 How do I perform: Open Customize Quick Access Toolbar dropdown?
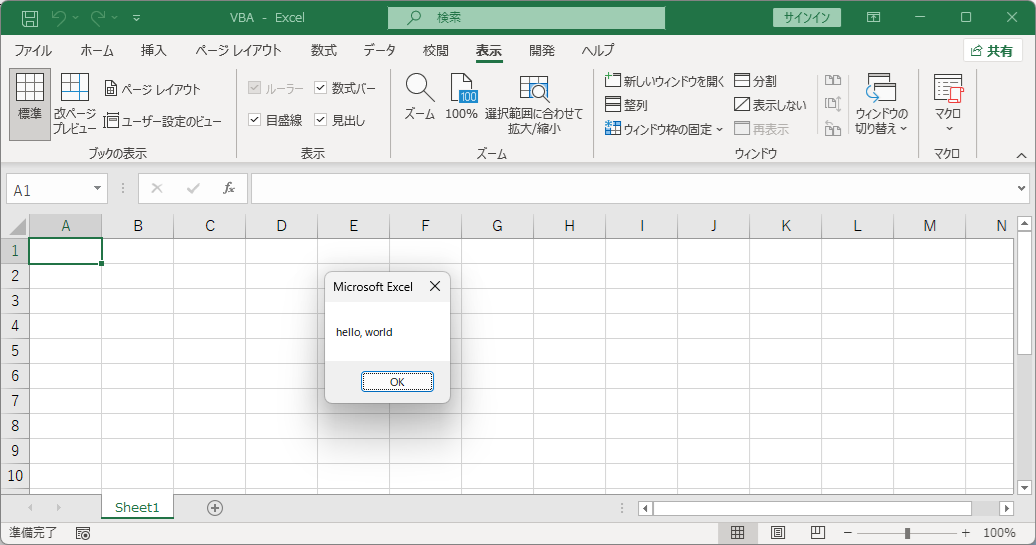point(136,18)
